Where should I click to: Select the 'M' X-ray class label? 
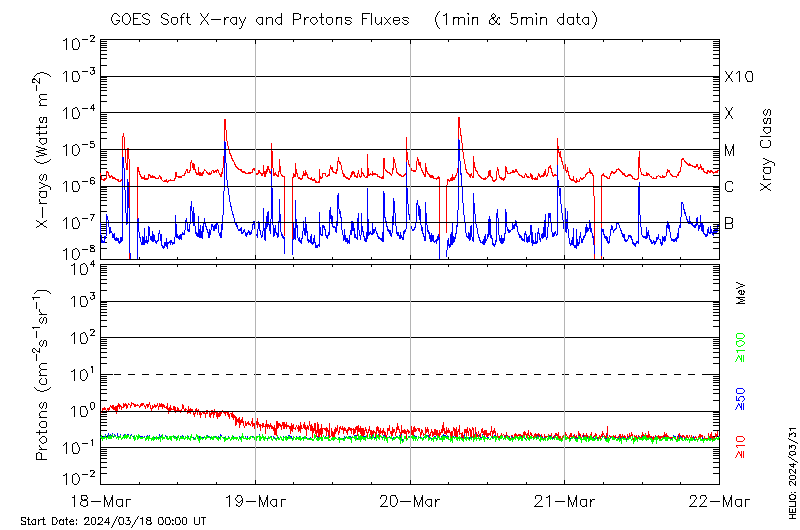(x=730, y=150)
